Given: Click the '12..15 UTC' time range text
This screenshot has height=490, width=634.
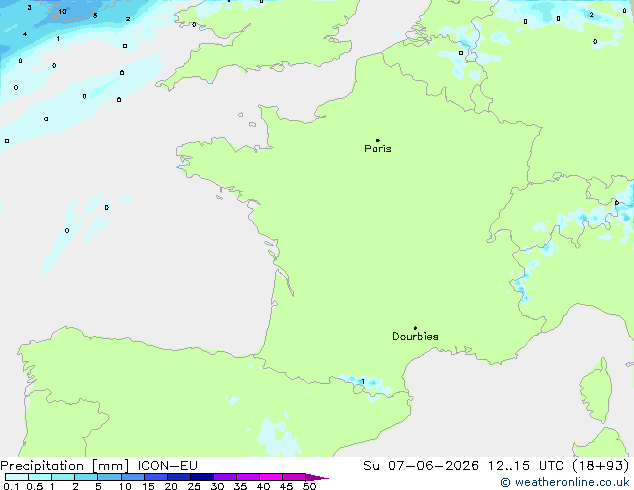Looking at the screenshot, I should pyautogui.click(x=525, y=466).
